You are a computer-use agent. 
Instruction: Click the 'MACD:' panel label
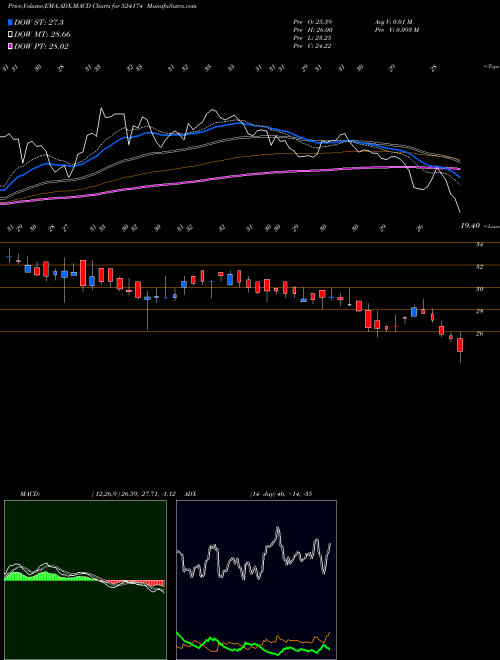pos(29,494)
